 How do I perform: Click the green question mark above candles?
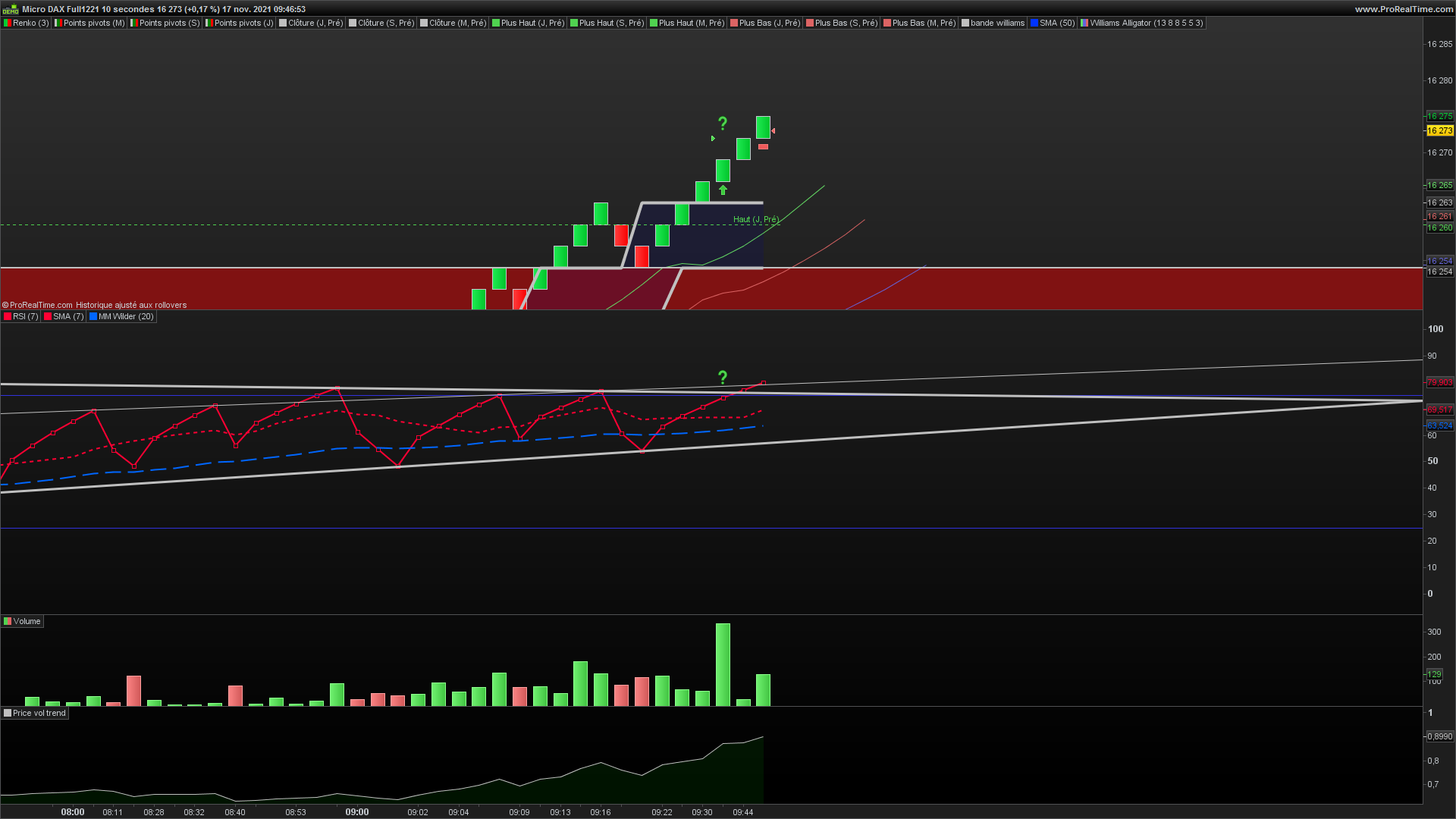coord(723,123)
